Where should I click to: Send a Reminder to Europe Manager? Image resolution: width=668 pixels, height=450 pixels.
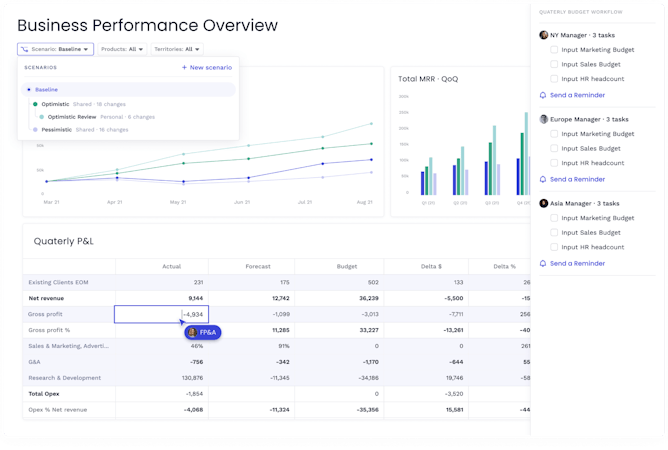[577, 179]
